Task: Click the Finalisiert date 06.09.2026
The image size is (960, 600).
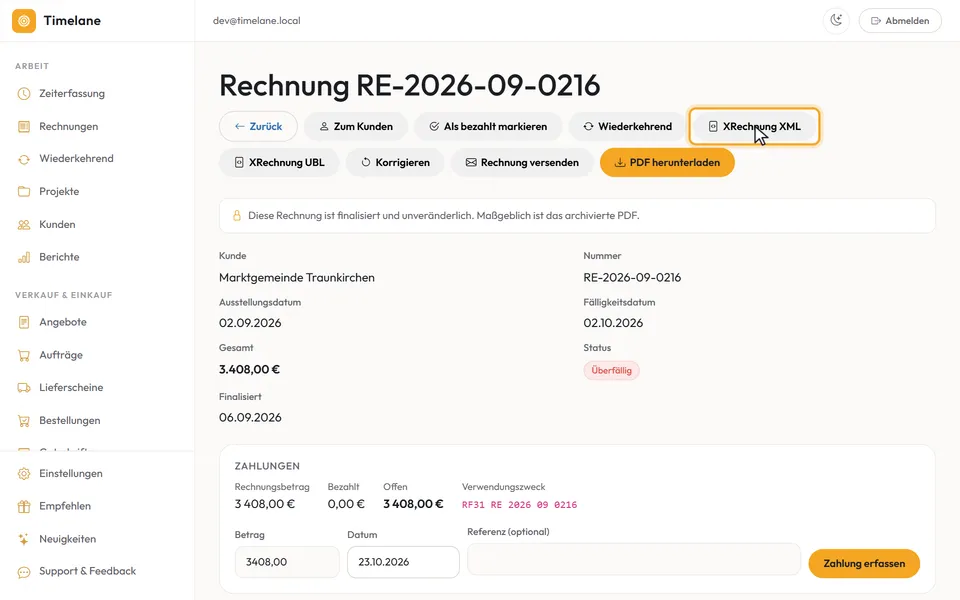Action: 250,418
